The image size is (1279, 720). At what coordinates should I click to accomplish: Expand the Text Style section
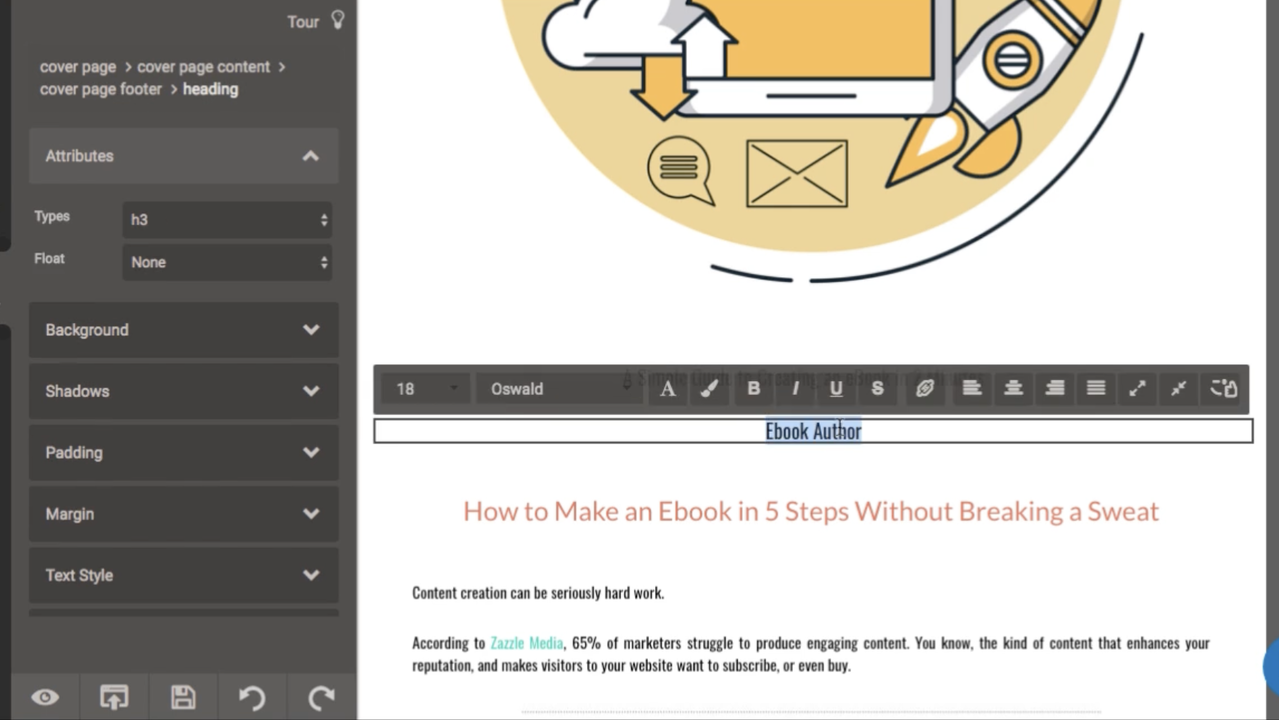tap(183, 575)
